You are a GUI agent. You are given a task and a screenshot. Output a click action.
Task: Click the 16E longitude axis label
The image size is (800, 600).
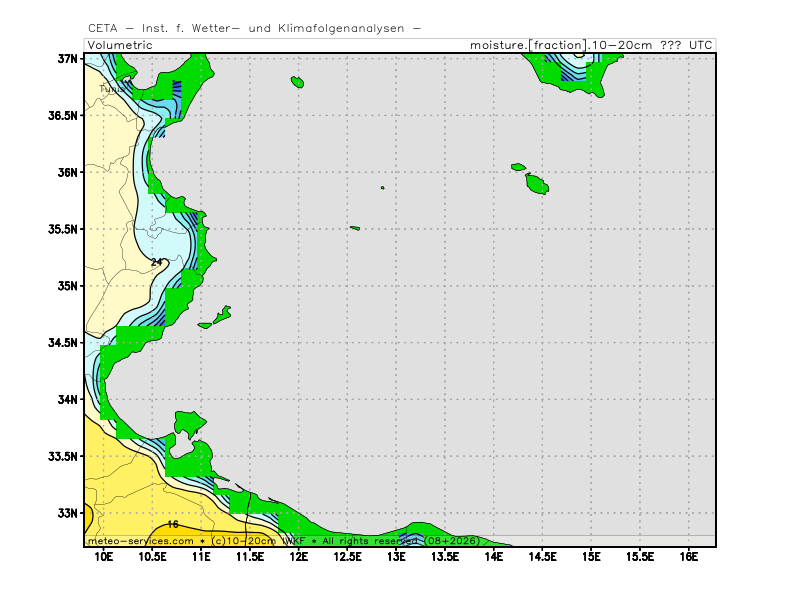click(x=688, y=556)
